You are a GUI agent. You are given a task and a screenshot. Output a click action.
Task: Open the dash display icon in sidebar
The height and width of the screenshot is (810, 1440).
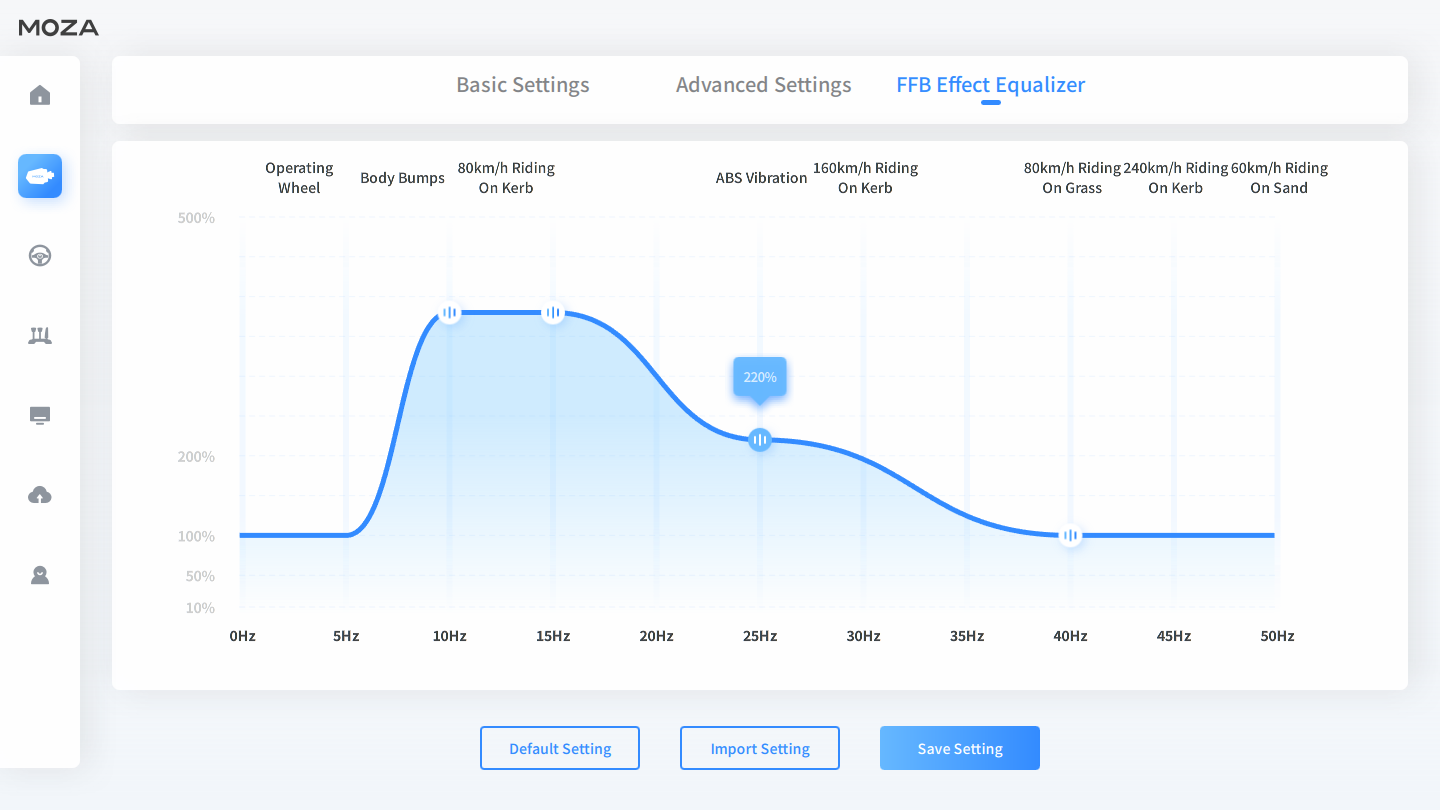pyautogui.click(x=40, y=416)
